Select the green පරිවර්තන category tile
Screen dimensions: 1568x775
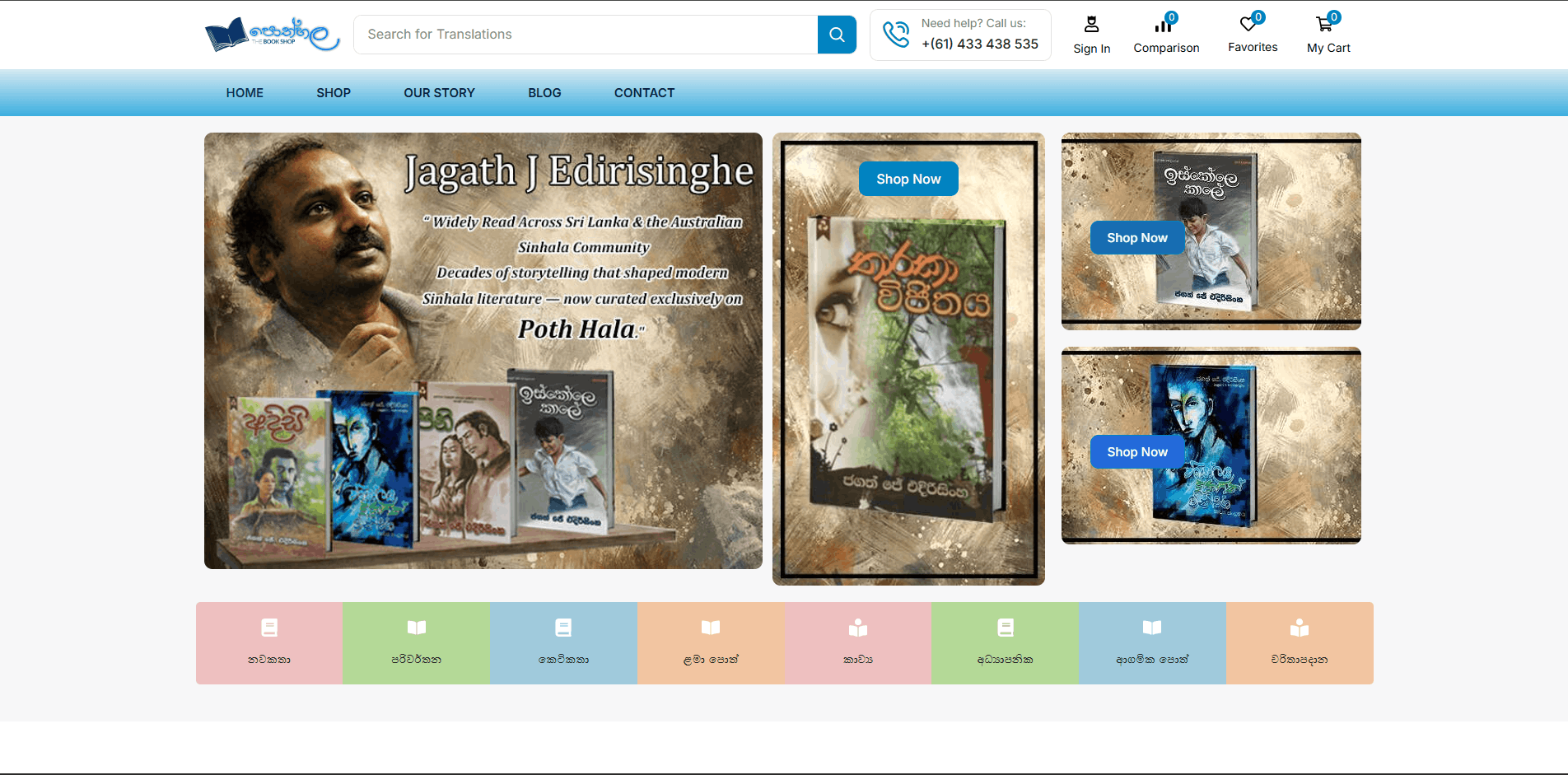417,643
